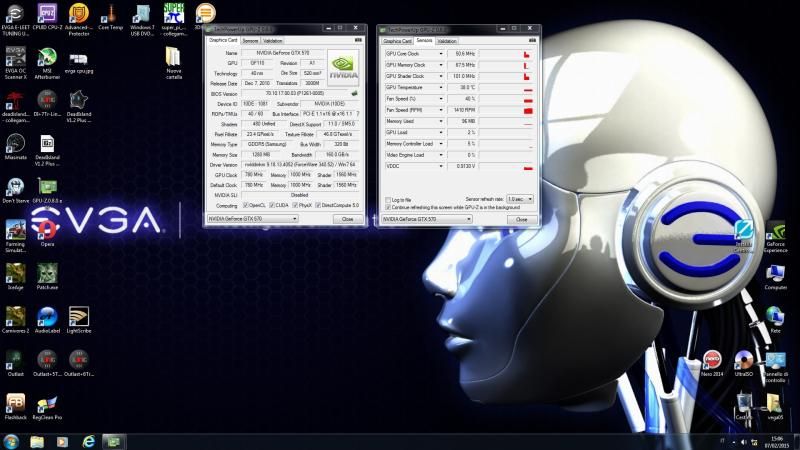Image resolution: width=800 pixels, height=450 pixels.
Task: Select the Carnivores 2 desktop icon
Action: (15, 320)
